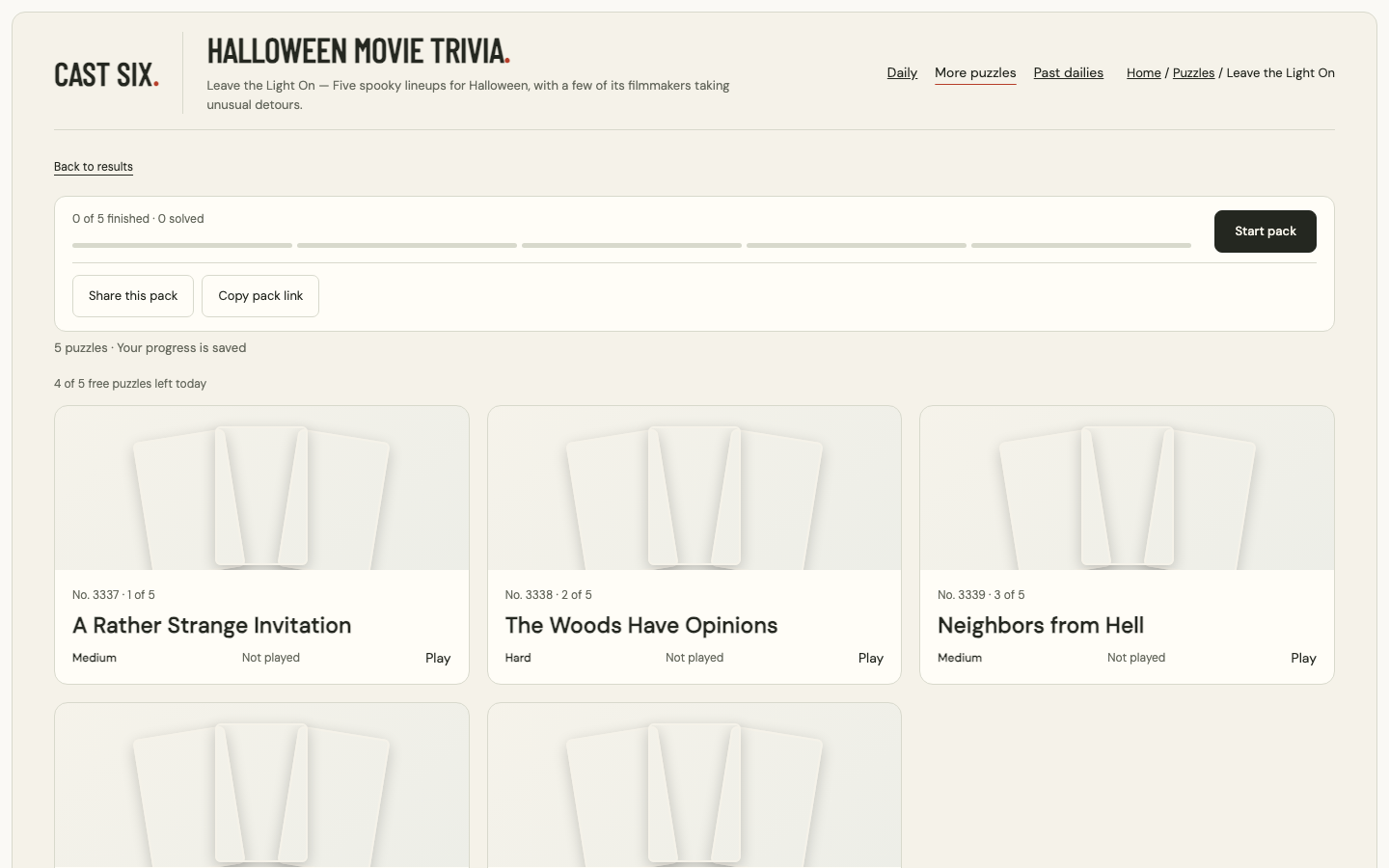
Task: Open Neighbors from Hell card image
Action: 1127,488
